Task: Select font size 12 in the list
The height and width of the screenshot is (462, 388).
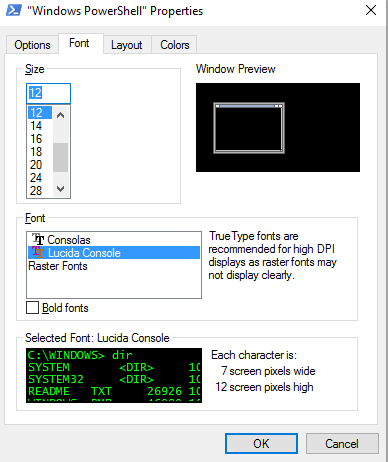Action: click(40, 113)
